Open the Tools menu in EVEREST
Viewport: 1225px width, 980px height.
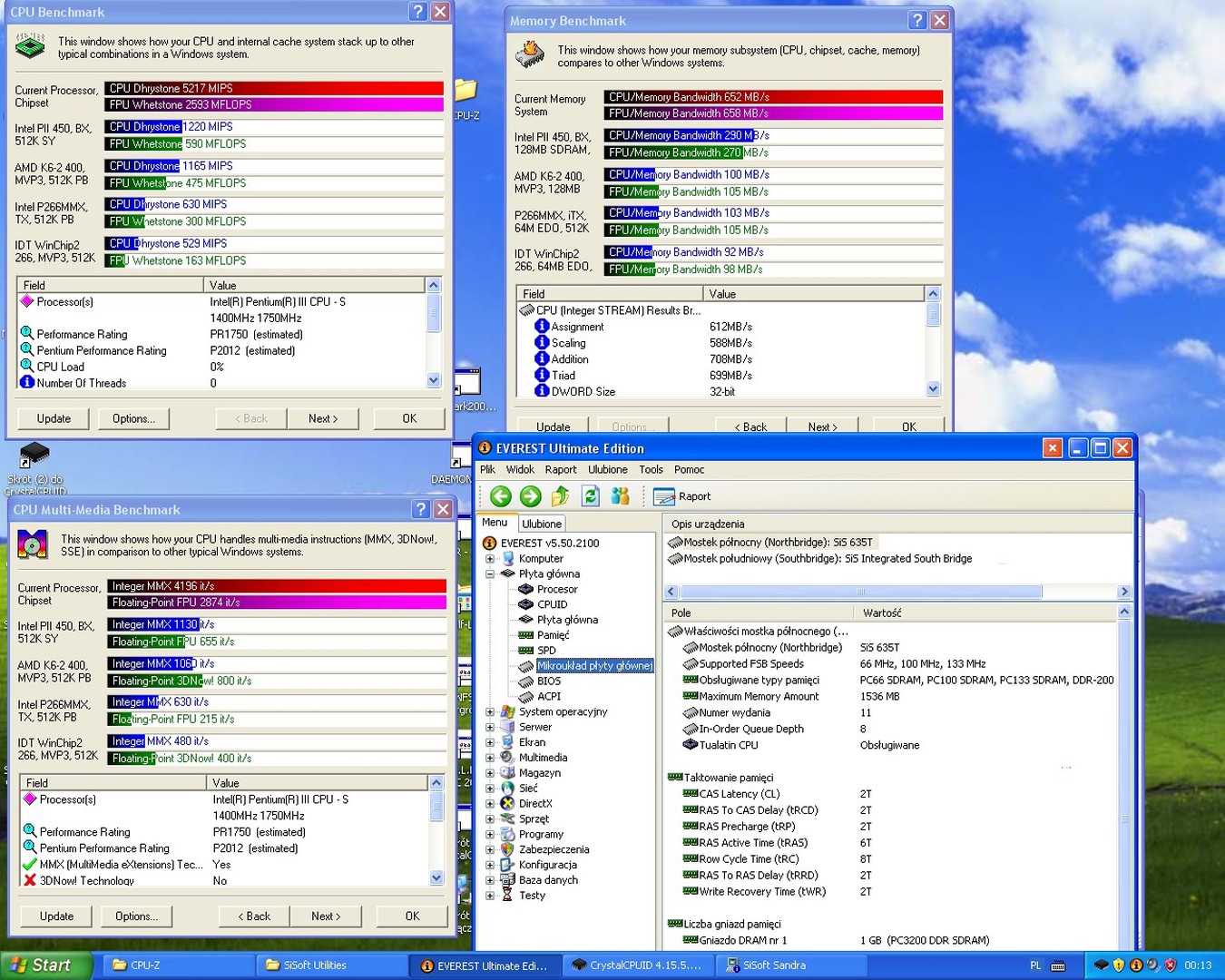[651, 469]
